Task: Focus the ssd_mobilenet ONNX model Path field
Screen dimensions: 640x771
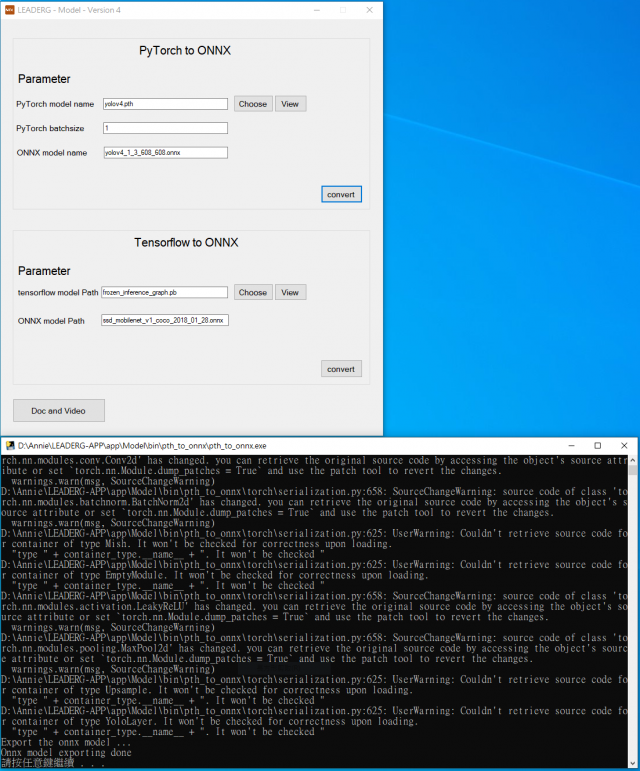Action: (x=165, y=320)
